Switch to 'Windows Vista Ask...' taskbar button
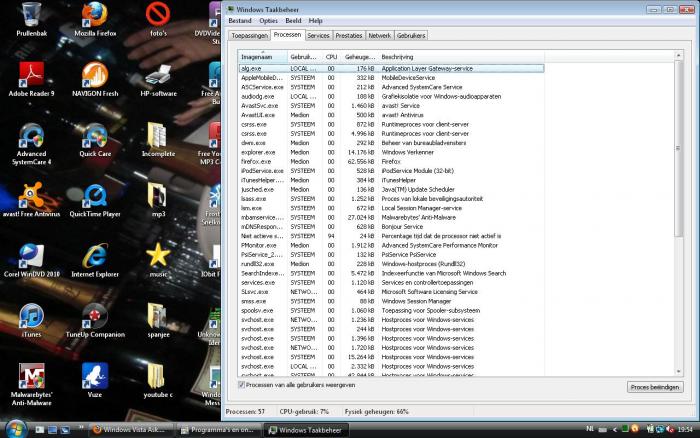 pos(132,430)
